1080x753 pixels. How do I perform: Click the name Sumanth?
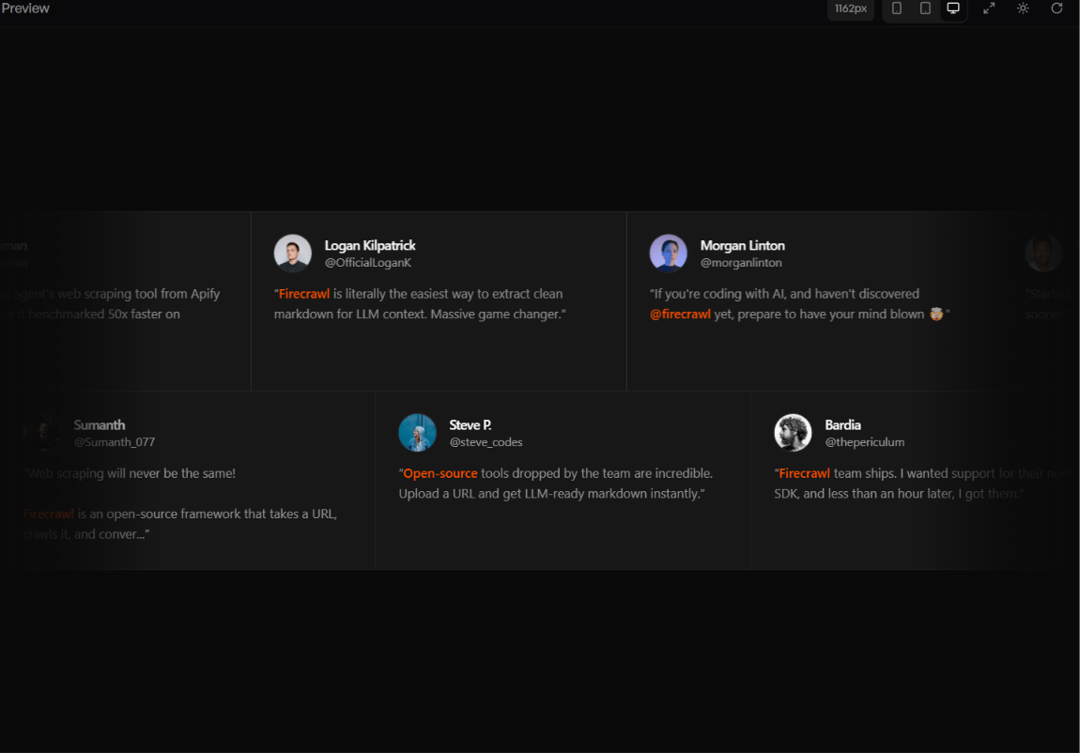pos(99,425)
